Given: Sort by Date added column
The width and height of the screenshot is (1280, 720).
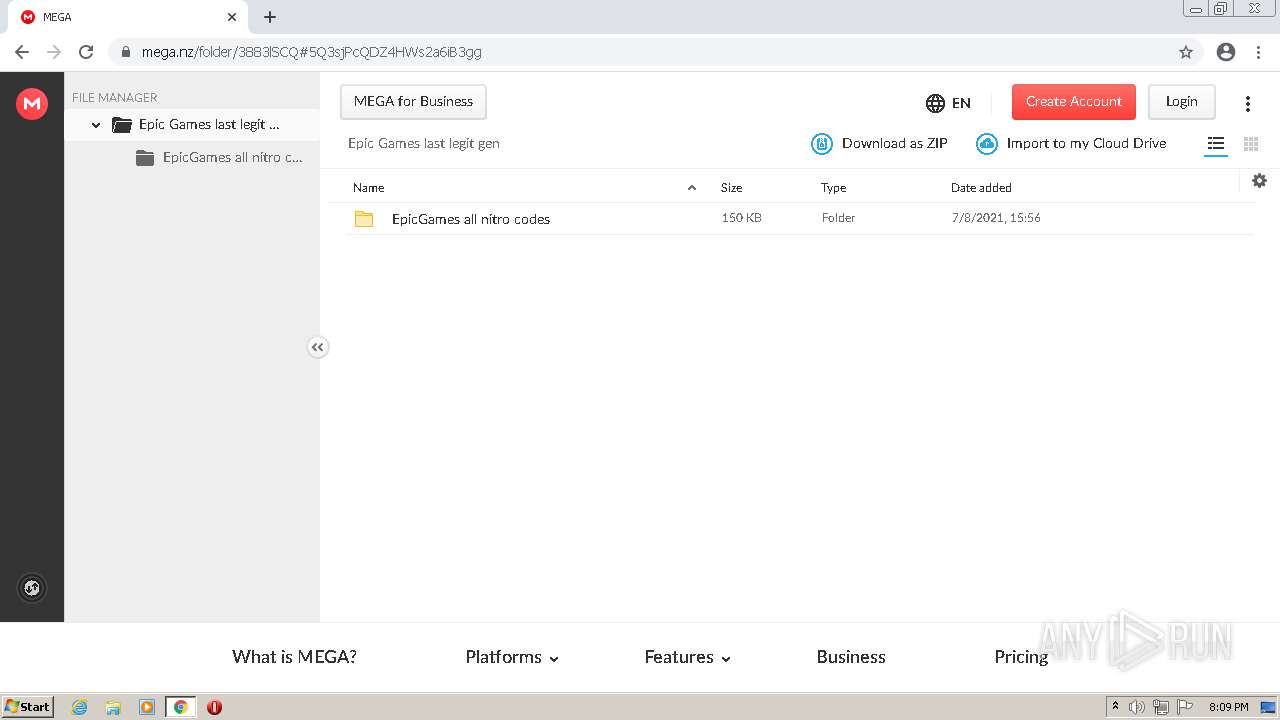Looking at the screenshot, I should click(981, 188).
